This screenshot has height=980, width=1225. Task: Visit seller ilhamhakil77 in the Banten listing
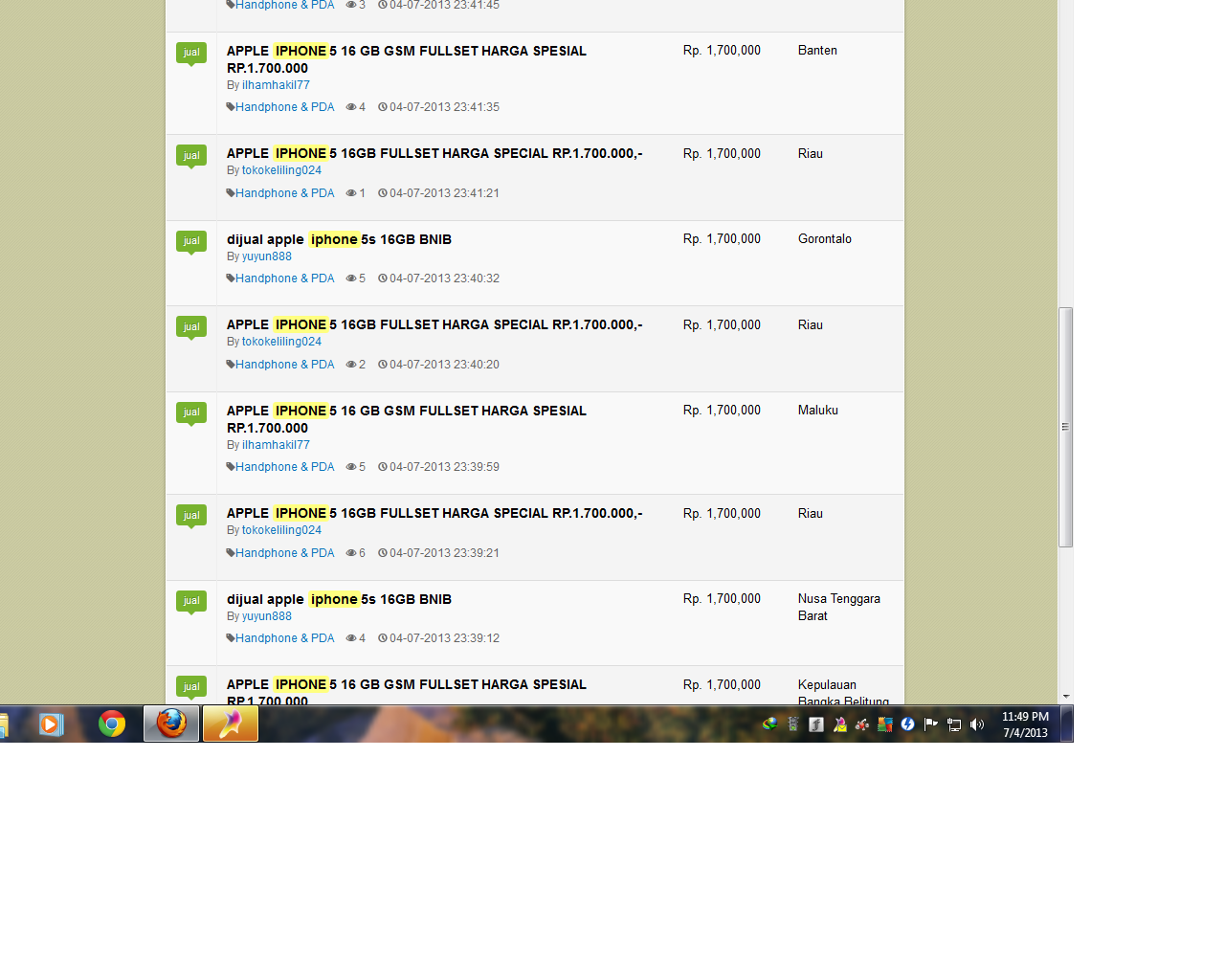pyautogui.click(x=276, y=85)
